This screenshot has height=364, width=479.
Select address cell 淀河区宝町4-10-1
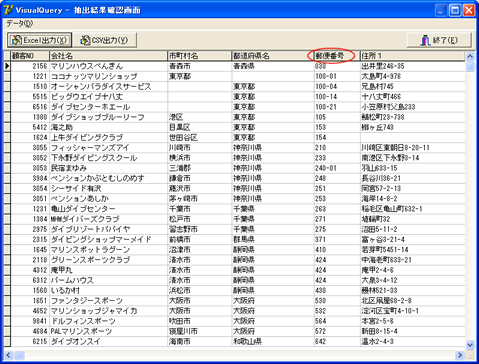point(413,311)
